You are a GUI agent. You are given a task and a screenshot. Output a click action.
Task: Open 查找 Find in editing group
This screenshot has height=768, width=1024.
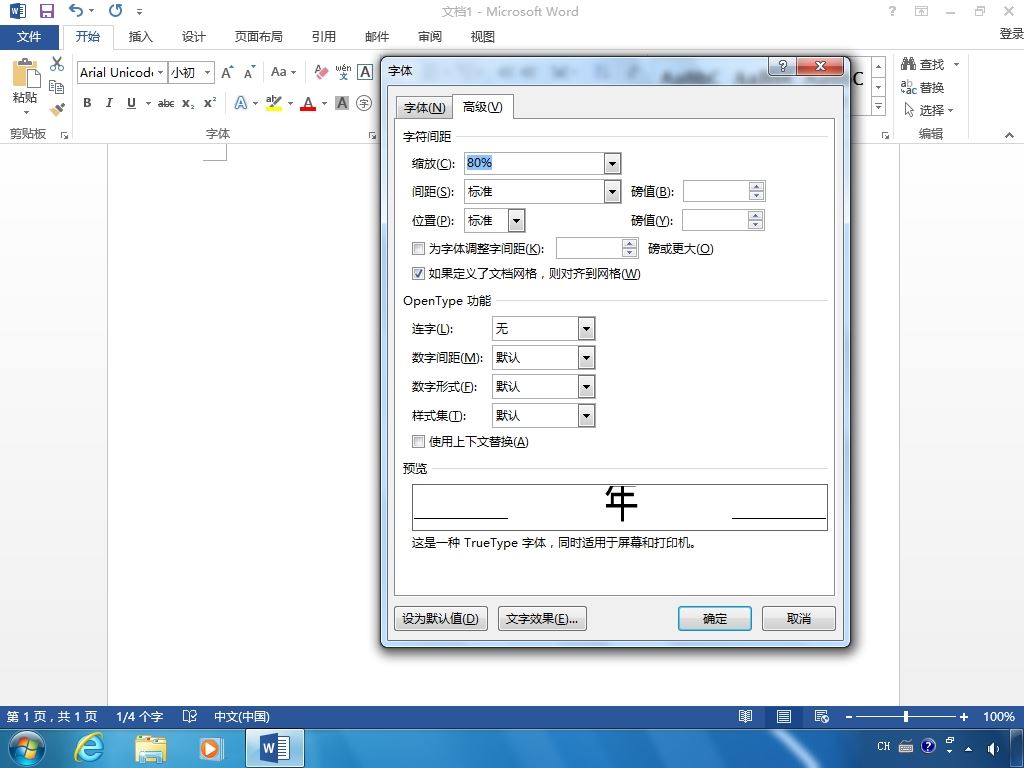click(x=930, y=64)
